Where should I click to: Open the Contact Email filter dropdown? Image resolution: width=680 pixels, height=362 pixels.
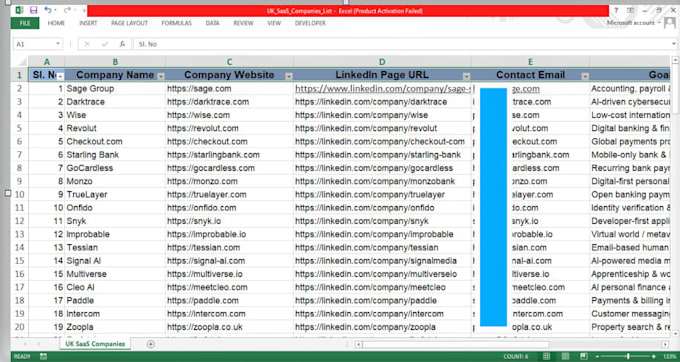point(585,76)
